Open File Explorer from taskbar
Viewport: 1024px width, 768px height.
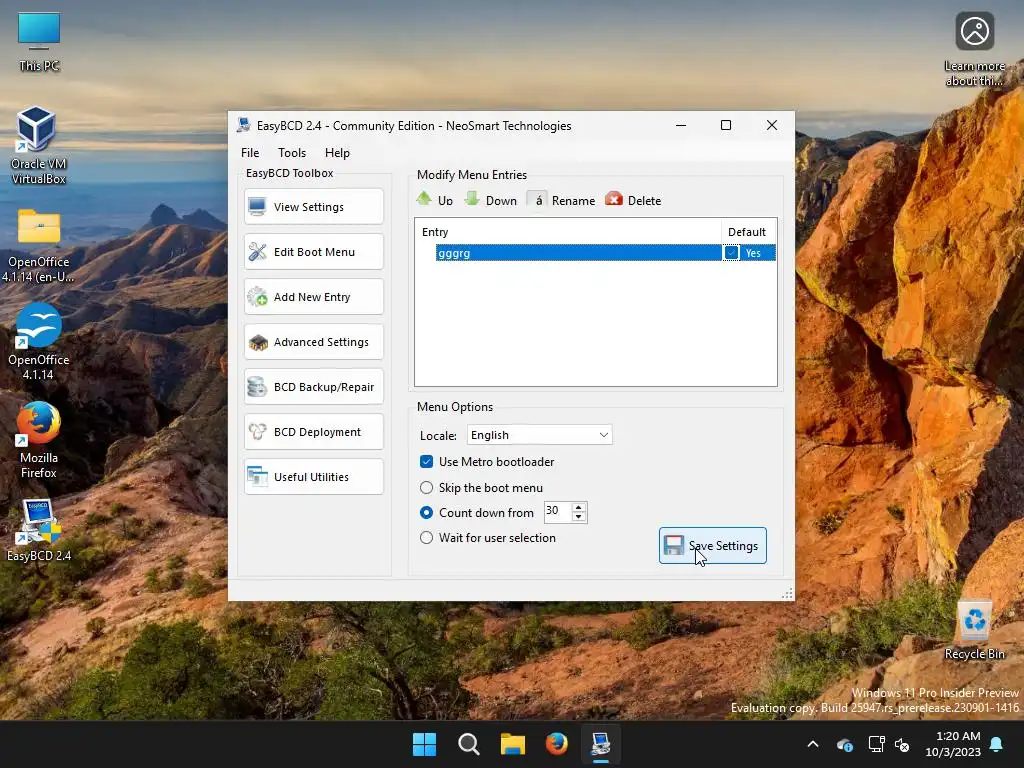[513, 744]
